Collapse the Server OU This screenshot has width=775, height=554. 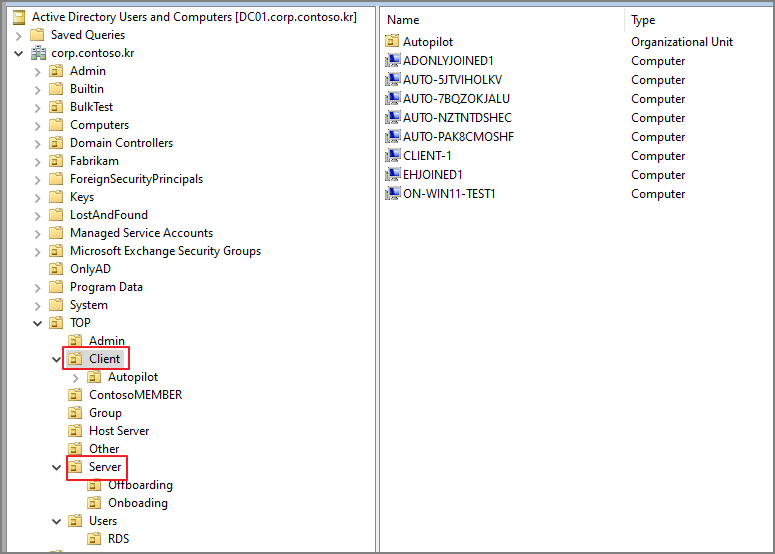tap(56, 467)
